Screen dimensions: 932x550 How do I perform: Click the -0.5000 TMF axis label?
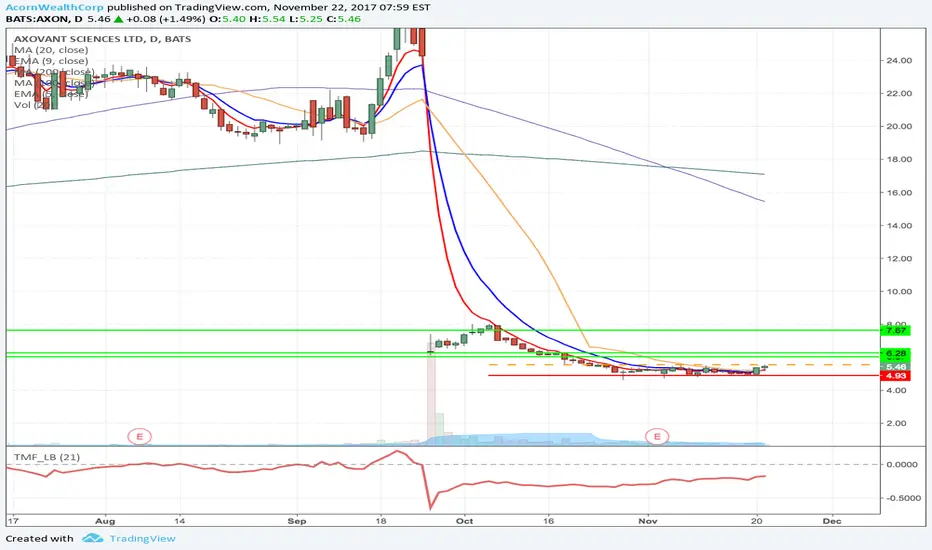click(x=902, y=498)
